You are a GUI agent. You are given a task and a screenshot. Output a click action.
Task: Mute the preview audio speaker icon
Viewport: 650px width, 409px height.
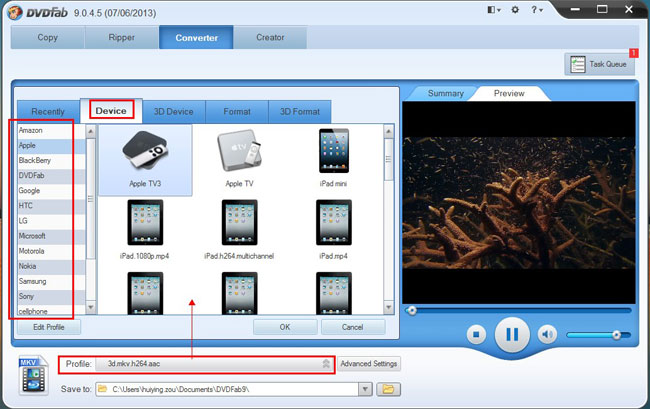[x=547, y=334]
